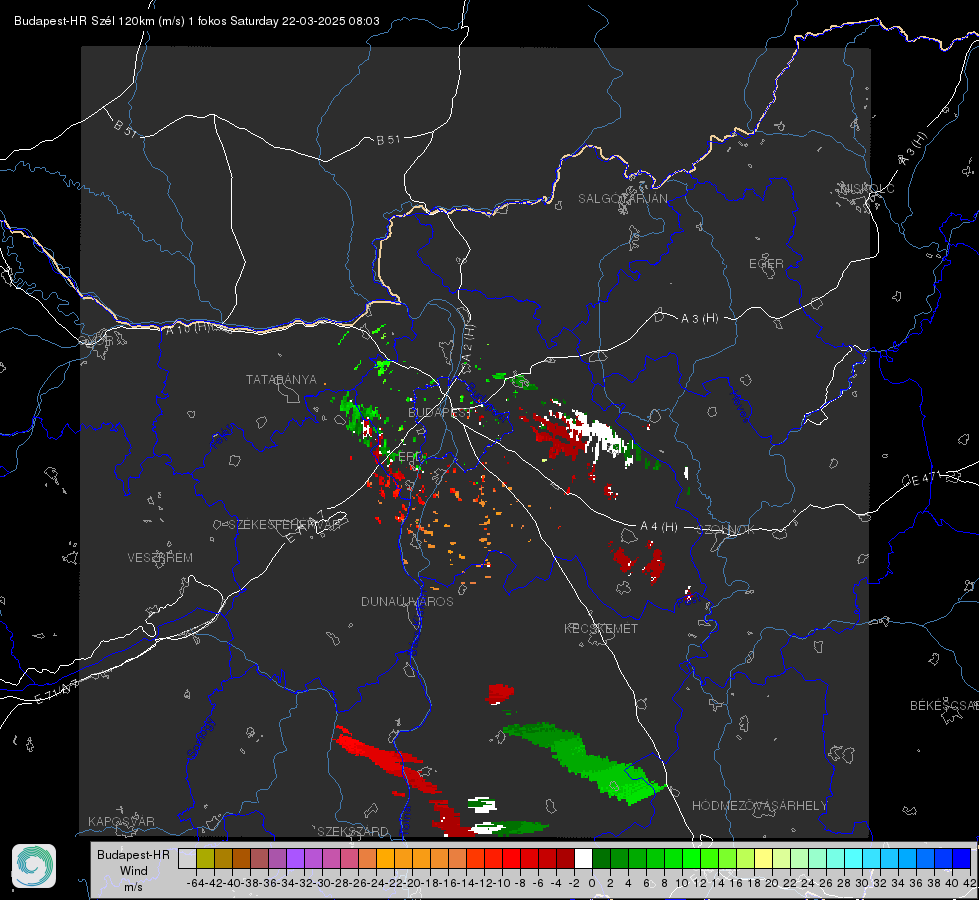Click the '-30' legend scale value
This screenshot has width=979, height=900.
pos(322,883)
